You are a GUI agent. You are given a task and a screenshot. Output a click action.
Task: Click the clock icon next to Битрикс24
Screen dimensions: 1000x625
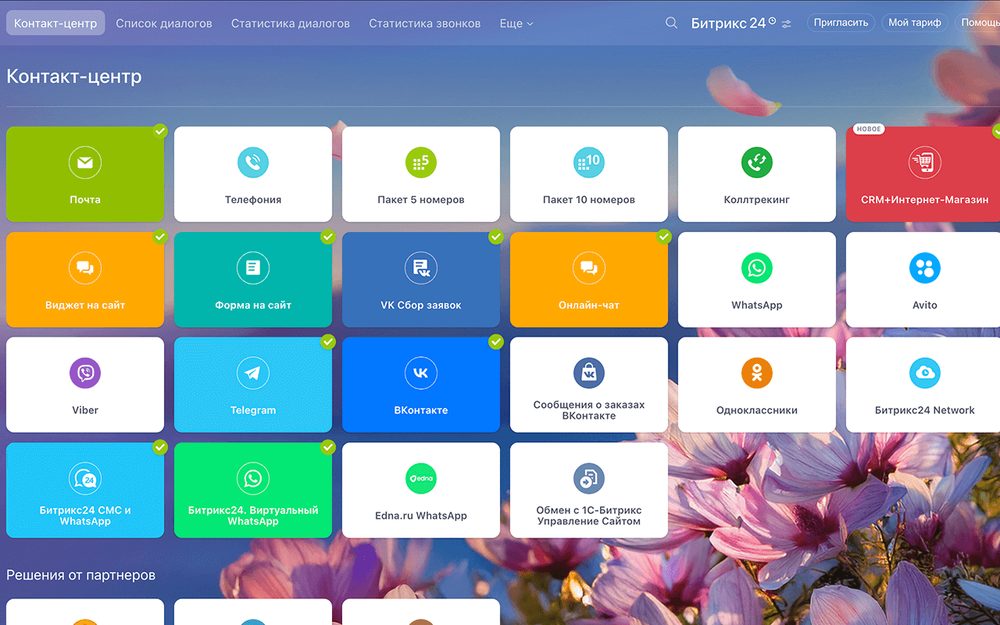(x=772, y=20)
